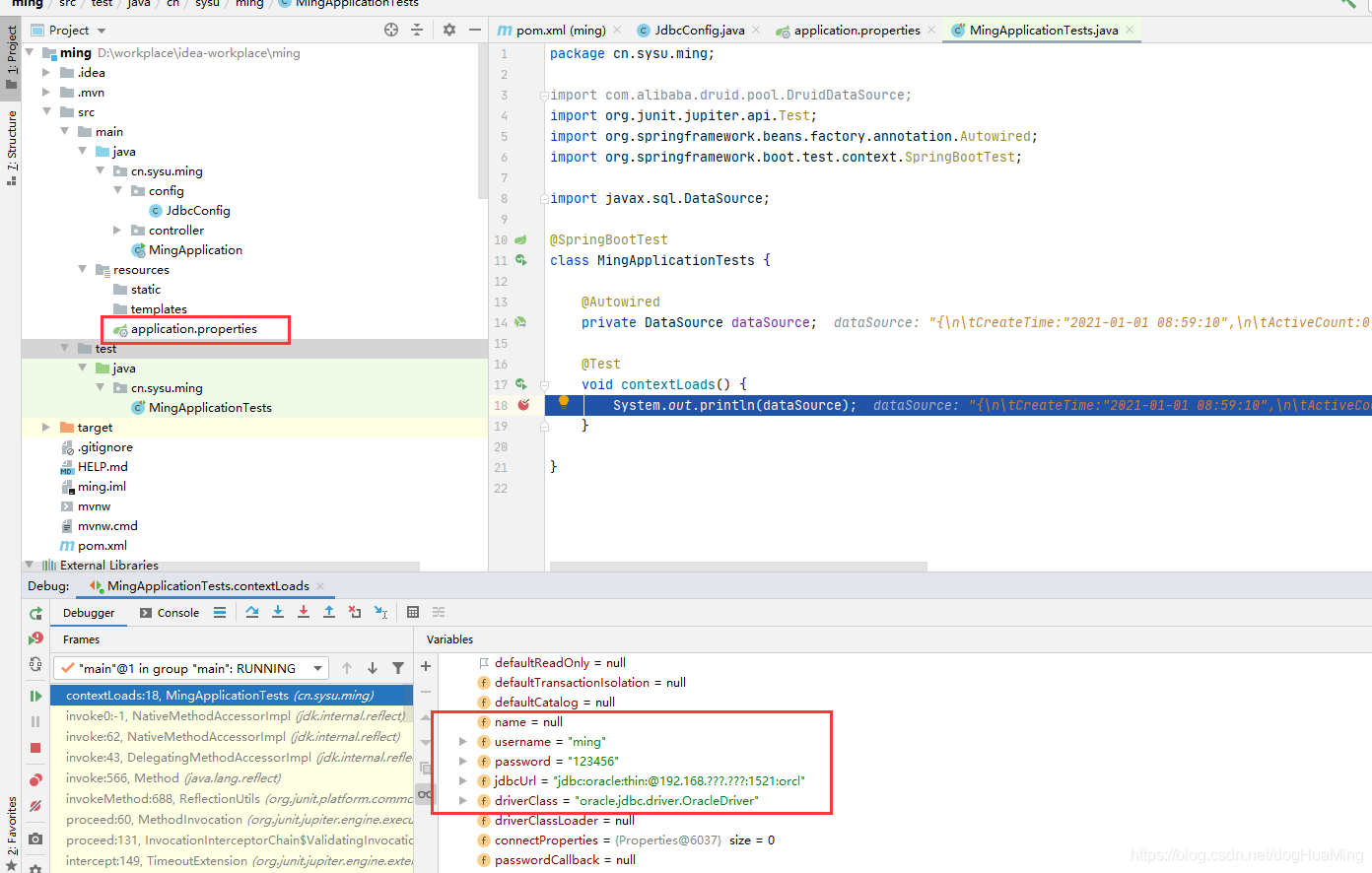Expand the jdbcUrl variable node
This screenshot has height=873, width=1372.
(x=463, y=780)
